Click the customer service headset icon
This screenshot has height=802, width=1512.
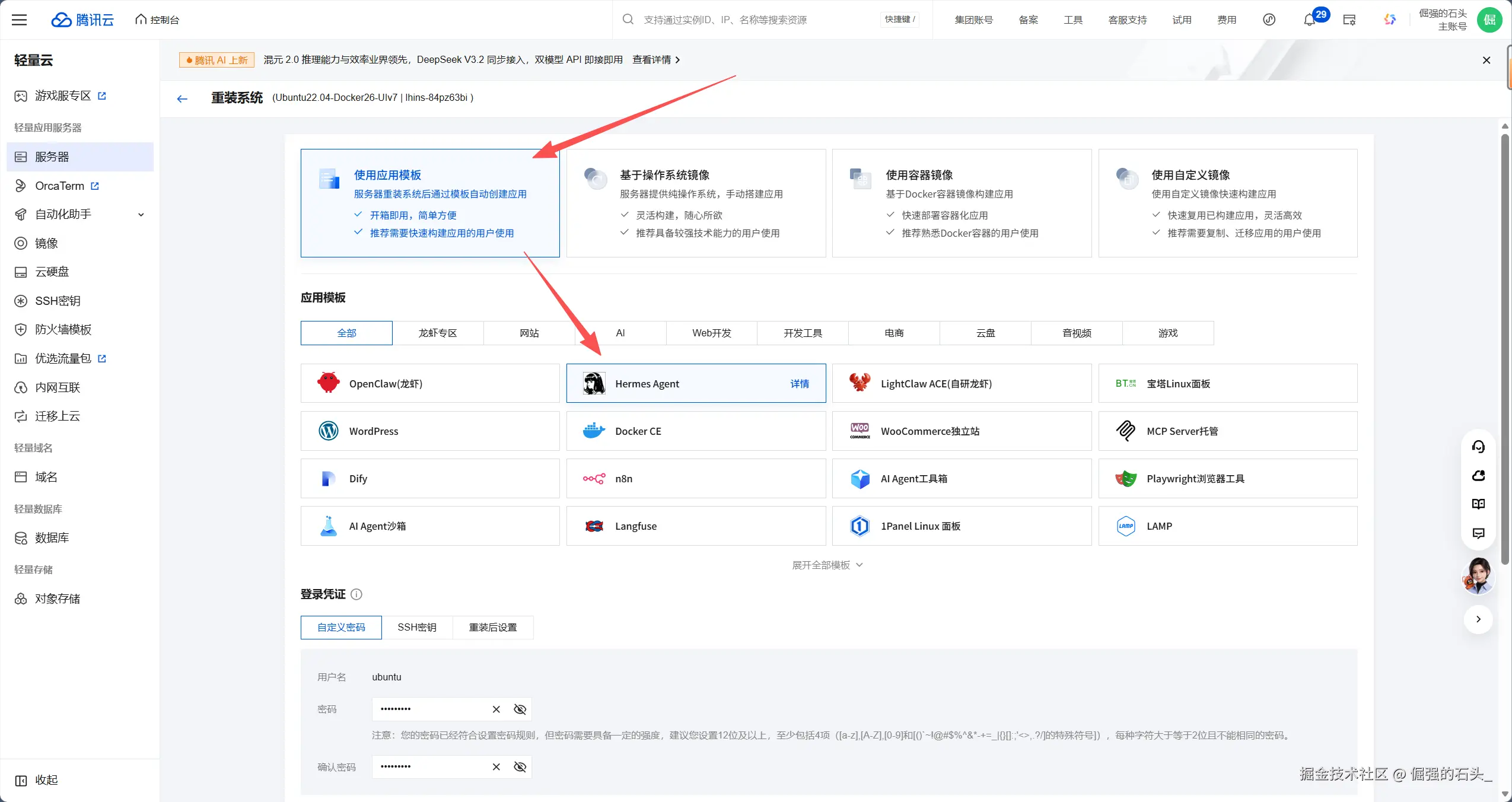tap(1478, 447)
